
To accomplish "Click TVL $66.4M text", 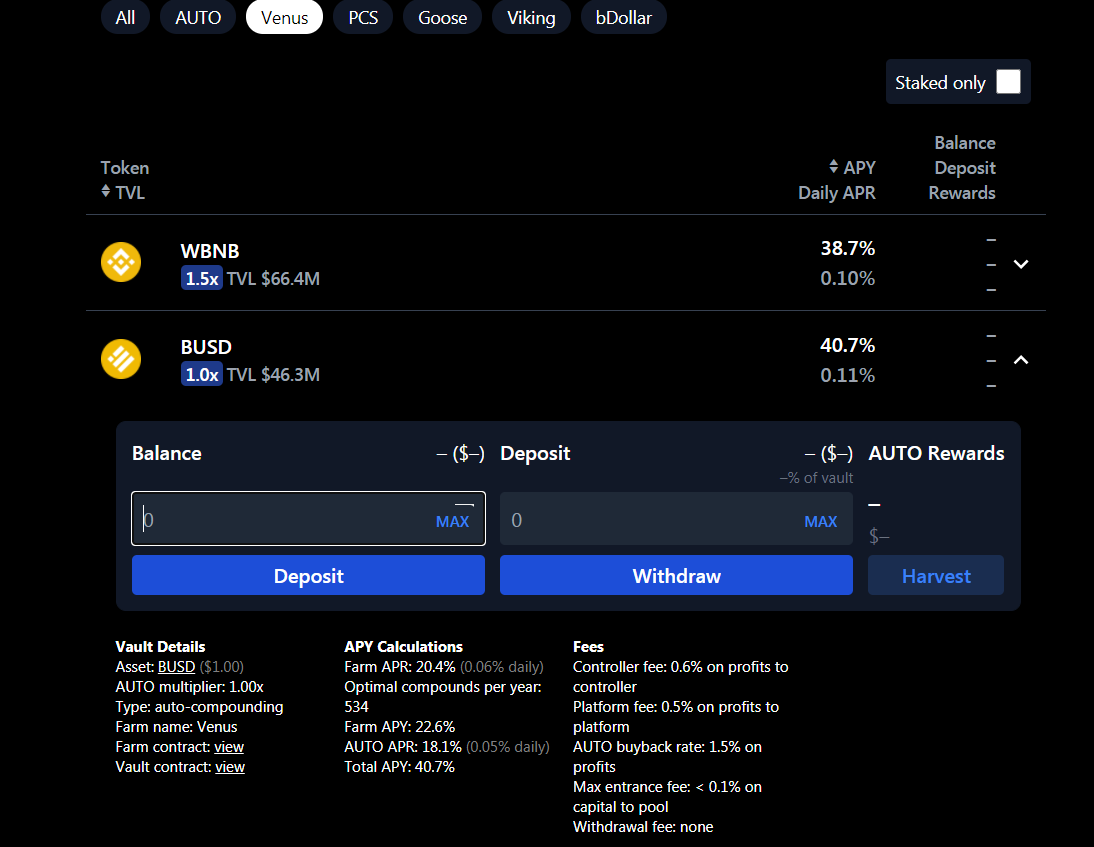I will tap(274, 279).
